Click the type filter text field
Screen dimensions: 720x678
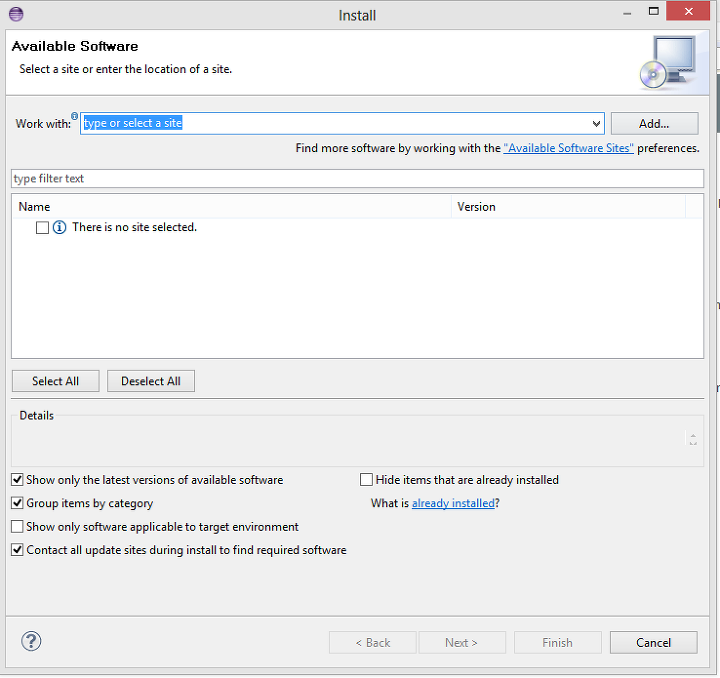(357, 179)
